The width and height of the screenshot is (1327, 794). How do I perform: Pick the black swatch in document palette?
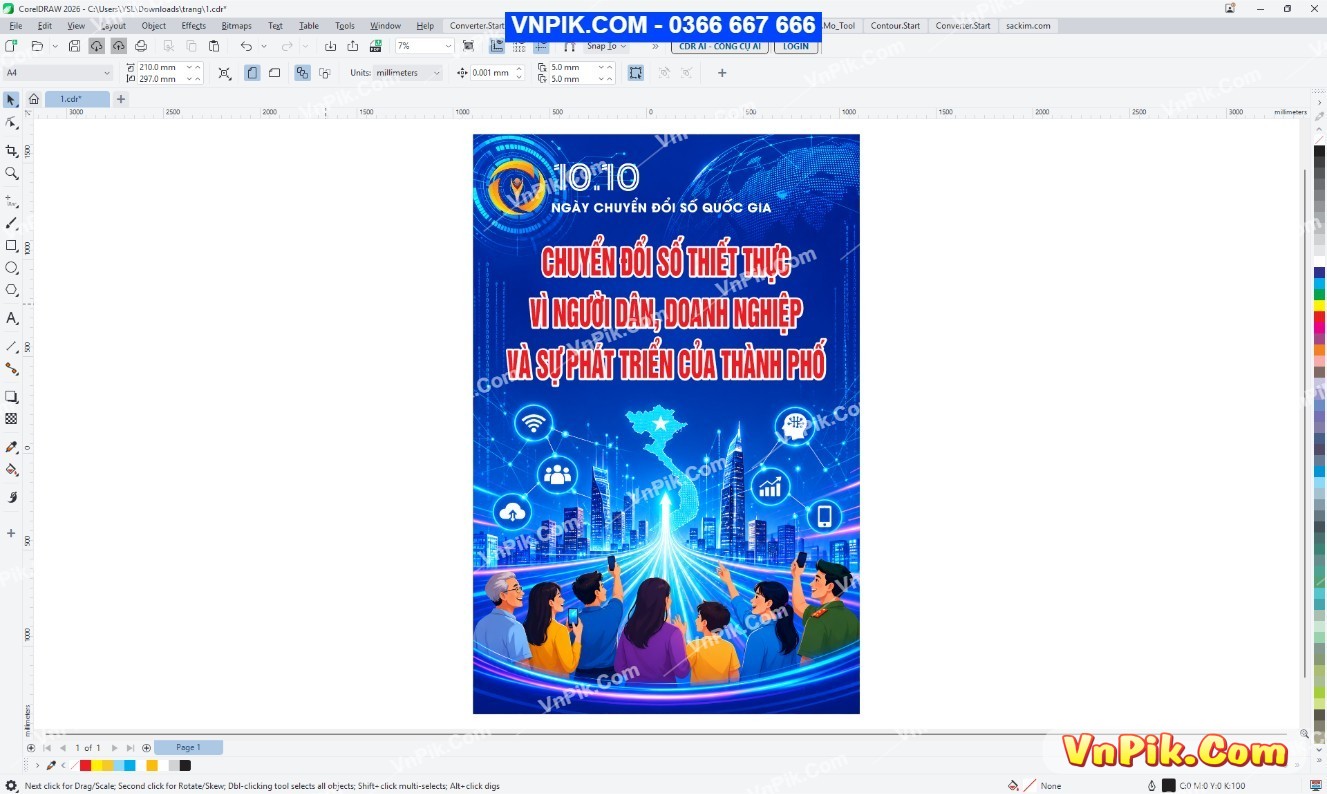pyautogui.click(x=185, y=766)
